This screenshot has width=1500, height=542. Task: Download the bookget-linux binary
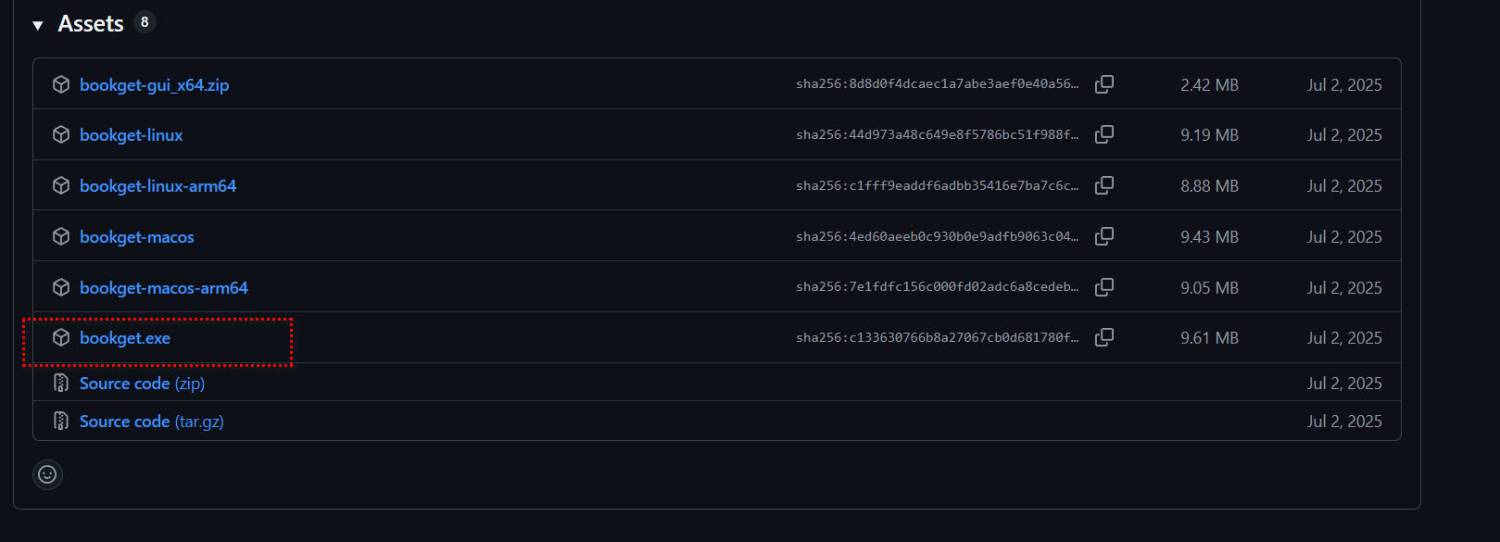tap(131, 135)
